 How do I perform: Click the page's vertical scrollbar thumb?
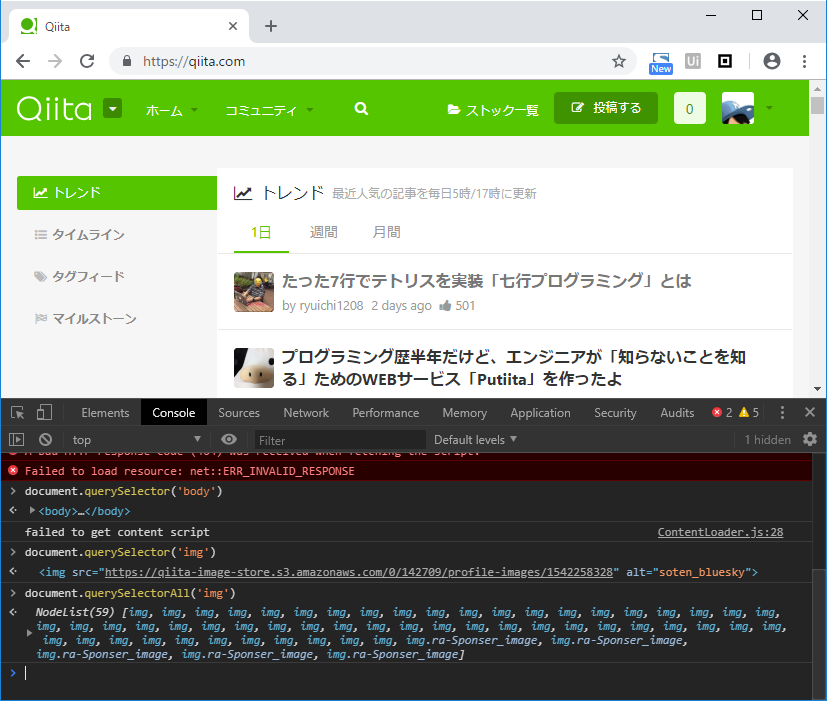pyautogui.click(x=817, y=105)
